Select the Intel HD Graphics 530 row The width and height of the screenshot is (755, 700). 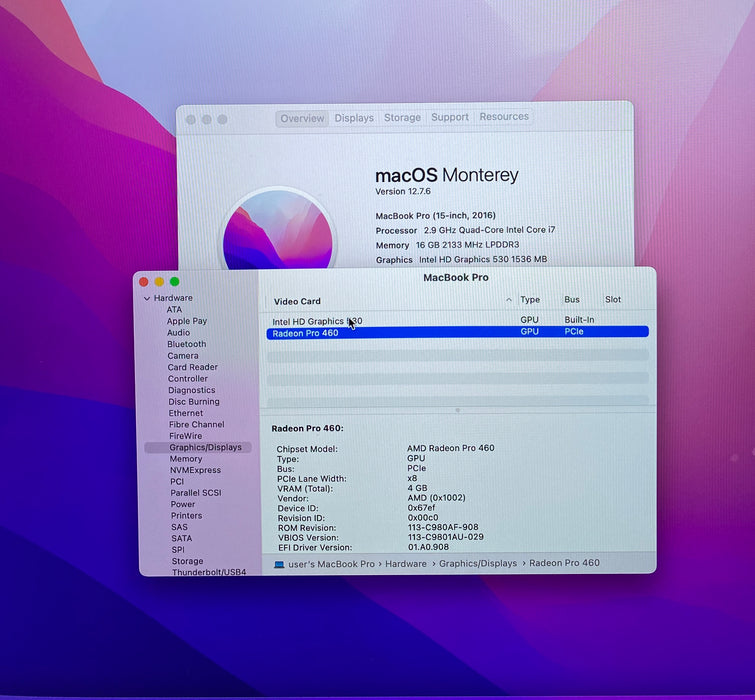click(457, 321)
